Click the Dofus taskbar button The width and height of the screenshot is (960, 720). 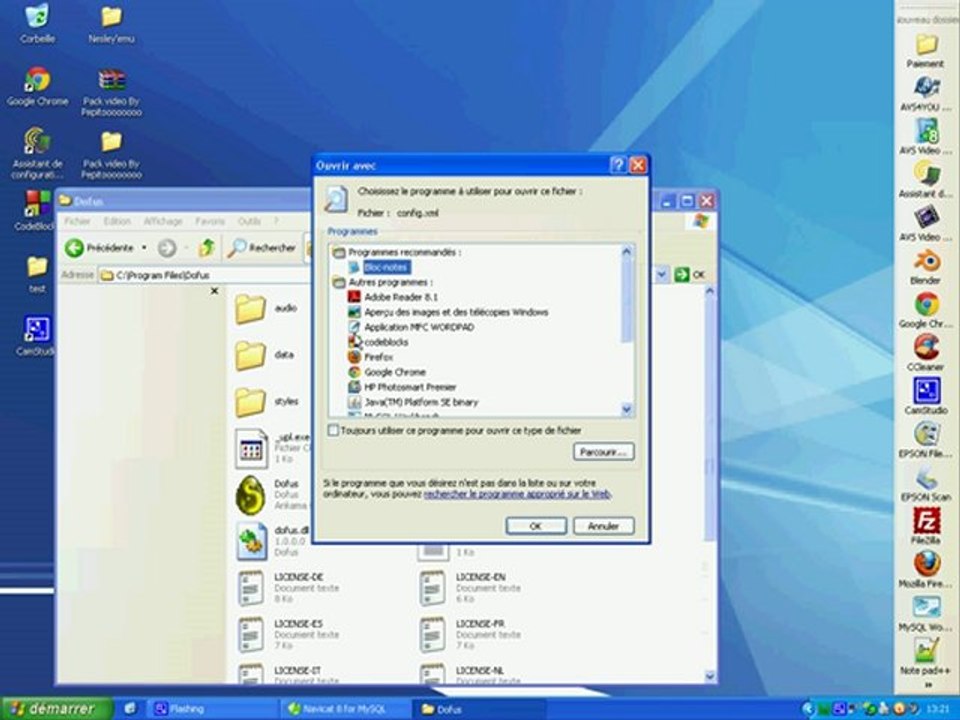click(478, 709)
